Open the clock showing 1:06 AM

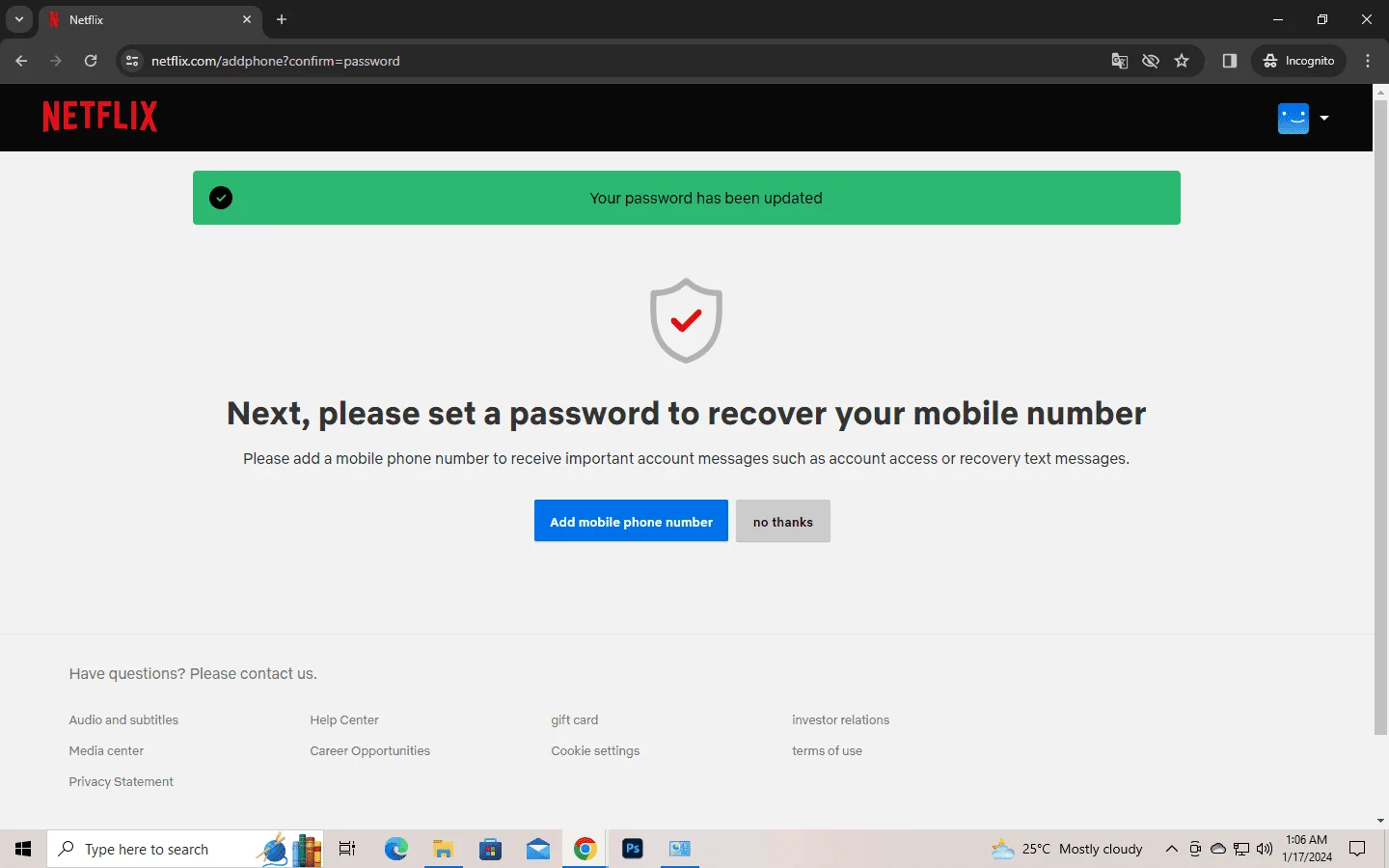pos(1307,849)
